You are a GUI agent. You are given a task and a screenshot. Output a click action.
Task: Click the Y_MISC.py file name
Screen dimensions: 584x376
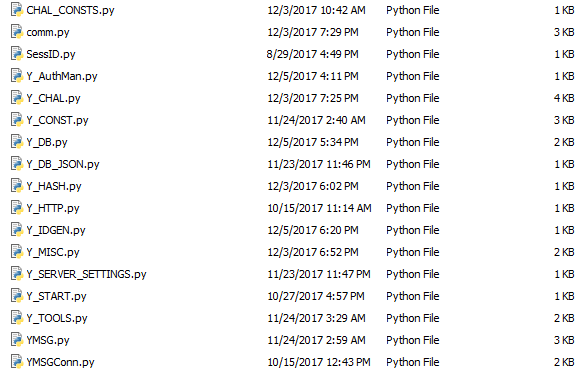pyautogui.click(x=53, y=252)
